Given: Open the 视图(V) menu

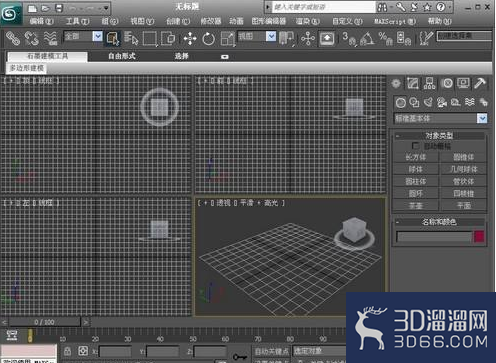Looking at the screenshot, I should coord(142,21).
